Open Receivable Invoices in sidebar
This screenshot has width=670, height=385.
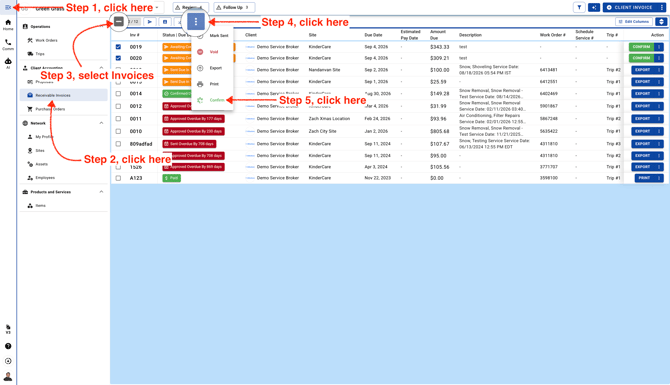point(64,95)
